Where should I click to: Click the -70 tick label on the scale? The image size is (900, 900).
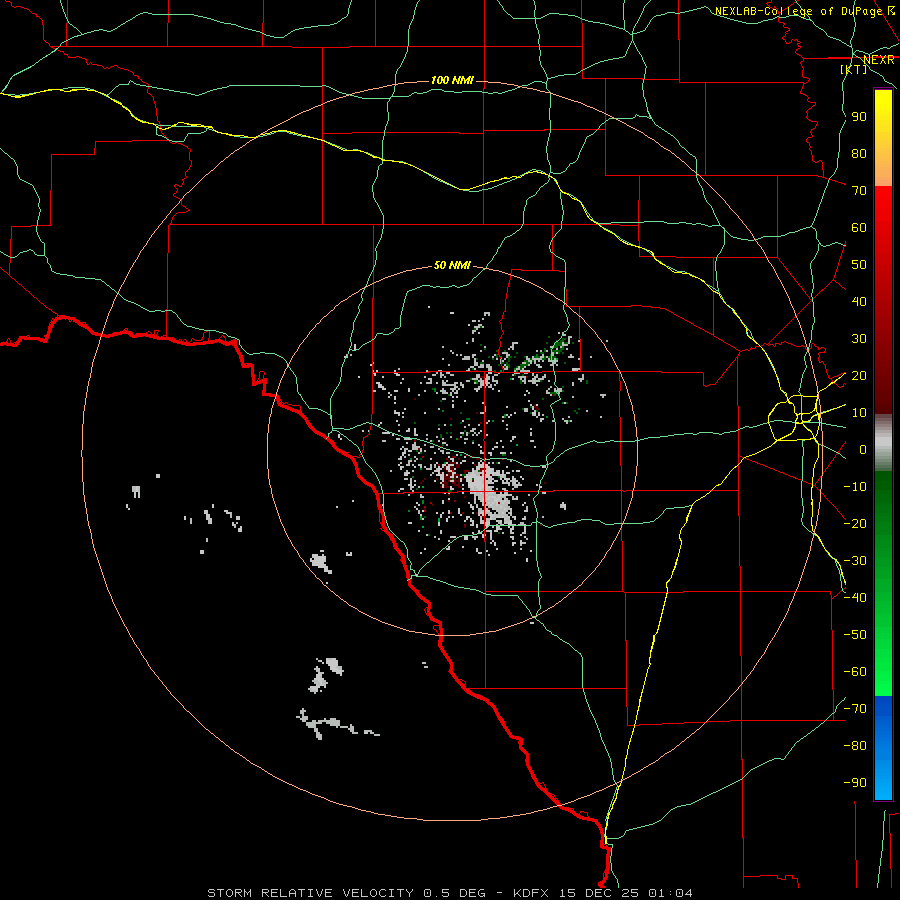point(855,708)
